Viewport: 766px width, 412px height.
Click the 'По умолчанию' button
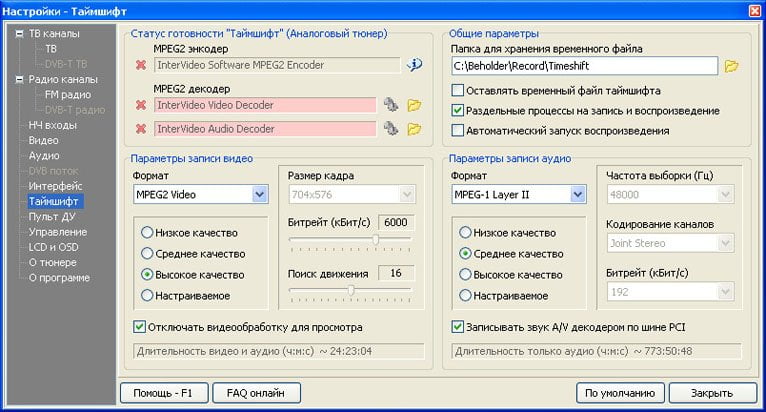tap(620, 393)
